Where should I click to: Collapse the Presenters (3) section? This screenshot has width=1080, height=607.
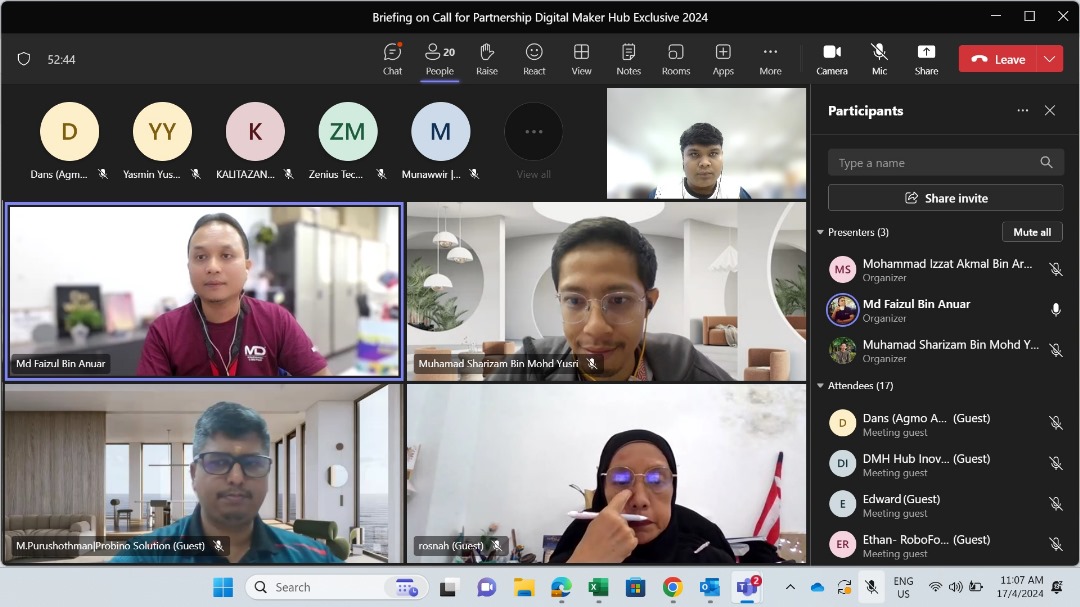point(821,232)
